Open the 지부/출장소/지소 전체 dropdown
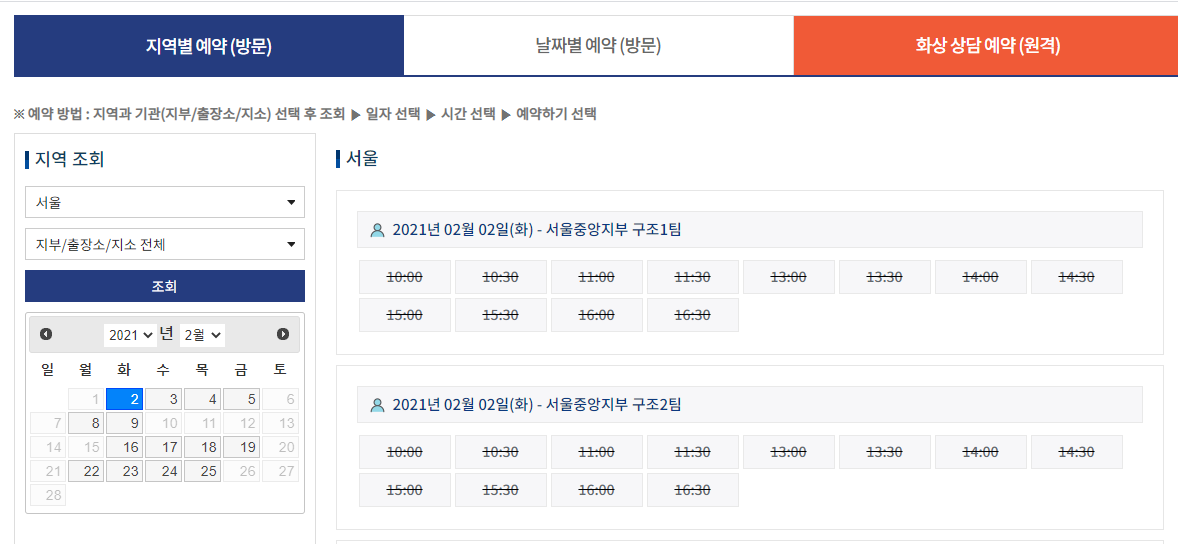This screenshot has width=1178, height=544. tap(165, 244)
